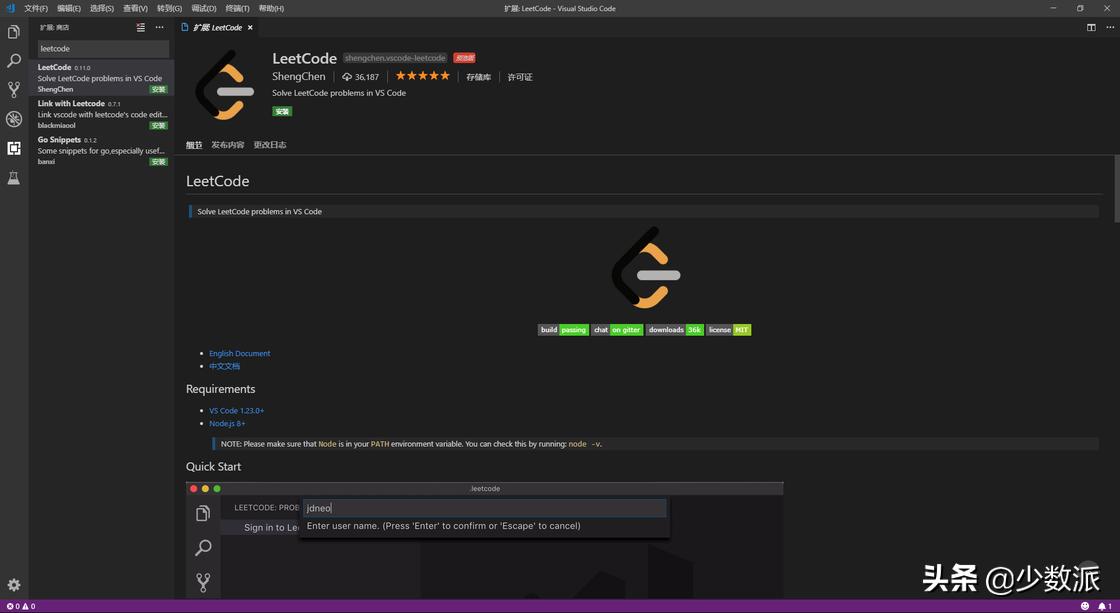
Task: Switch to the 更改日志 tab
Action: coord(269,145)
